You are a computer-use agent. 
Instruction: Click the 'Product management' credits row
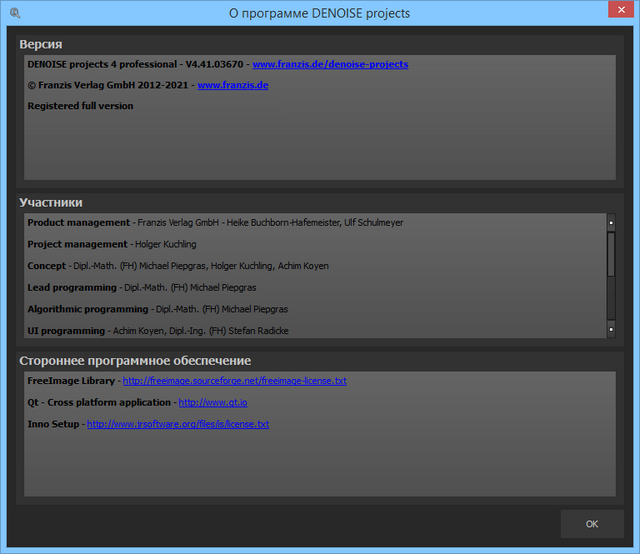(216, 222)
